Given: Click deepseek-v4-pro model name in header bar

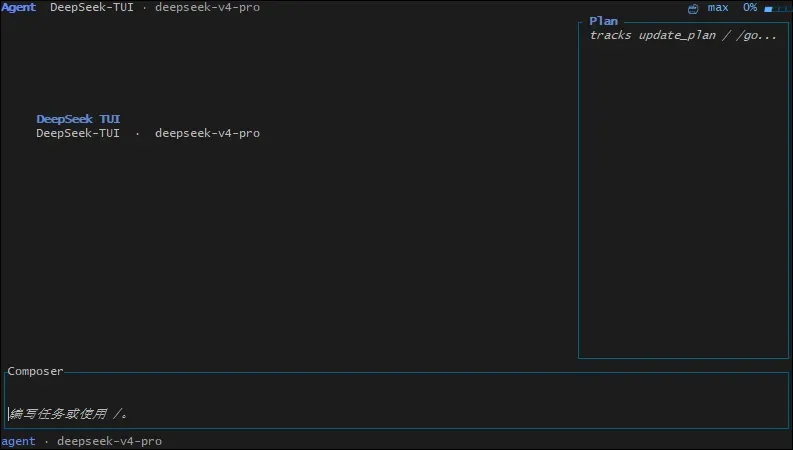Looking at the screenshot, I should [x=207, y=8].
